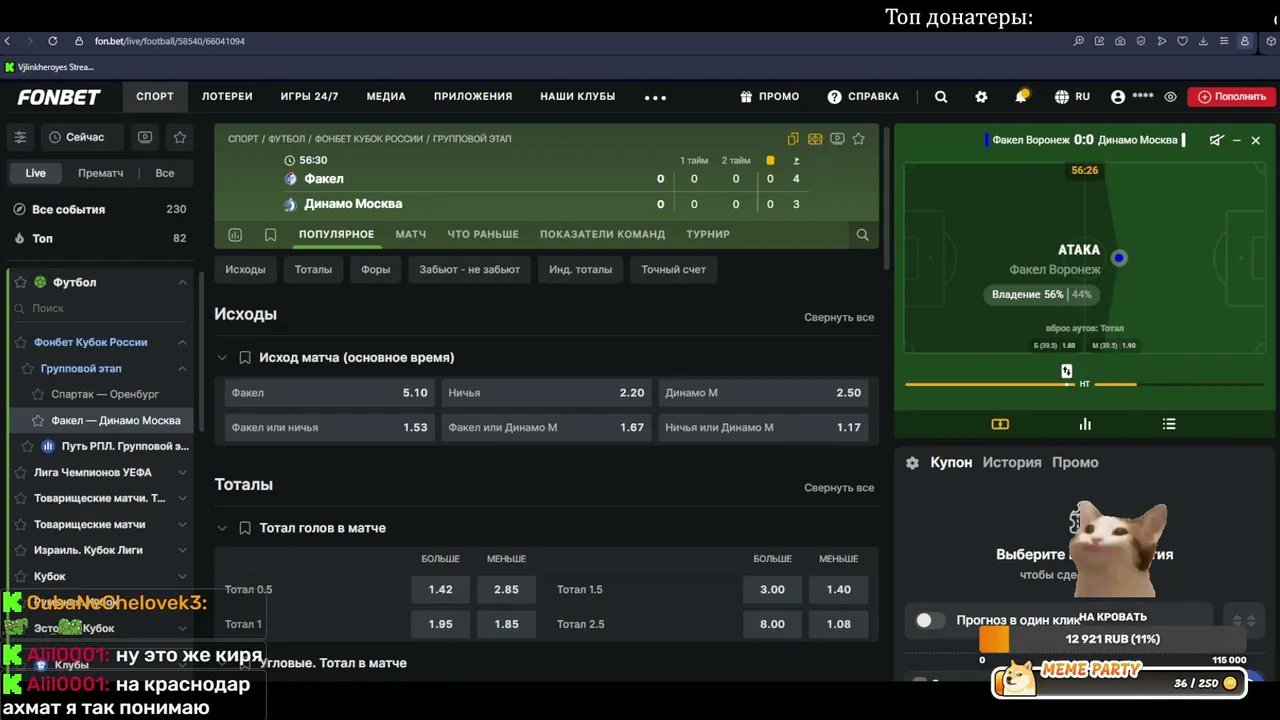The width and height of the screenshot is (1280, 720).
Task: Toggle favorite star for Фонбет Кубок России
Action: click(20, 342)
